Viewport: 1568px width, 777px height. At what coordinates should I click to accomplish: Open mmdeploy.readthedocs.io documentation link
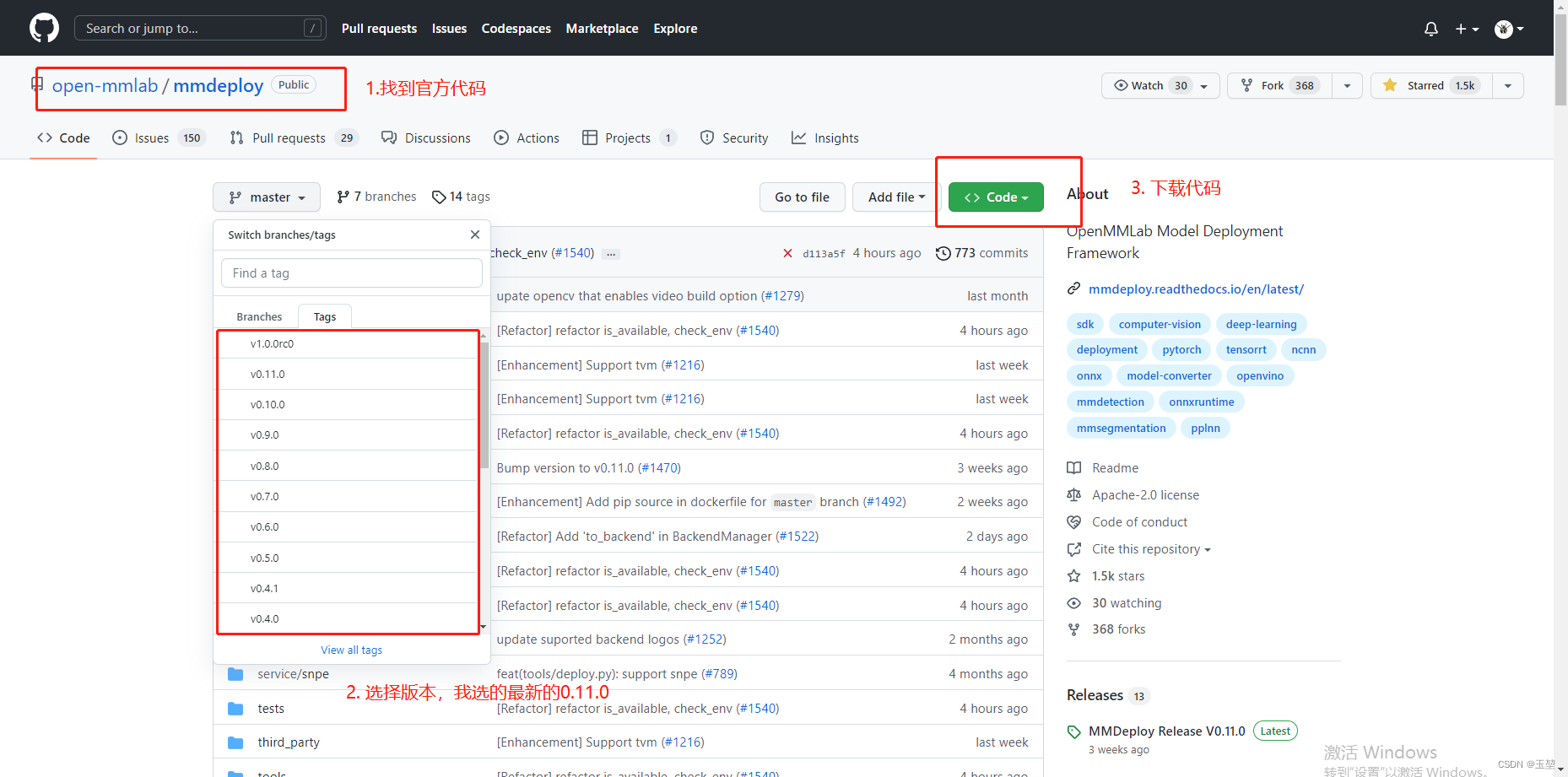(1196, 289)
